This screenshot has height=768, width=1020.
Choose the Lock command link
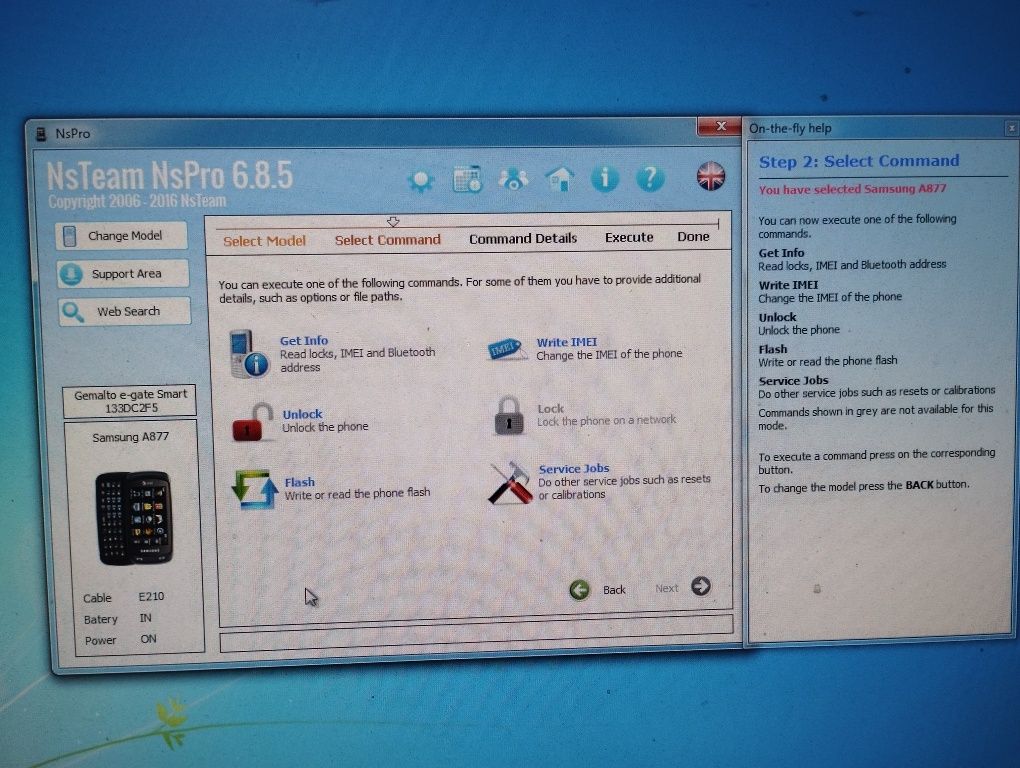[550, 409]
